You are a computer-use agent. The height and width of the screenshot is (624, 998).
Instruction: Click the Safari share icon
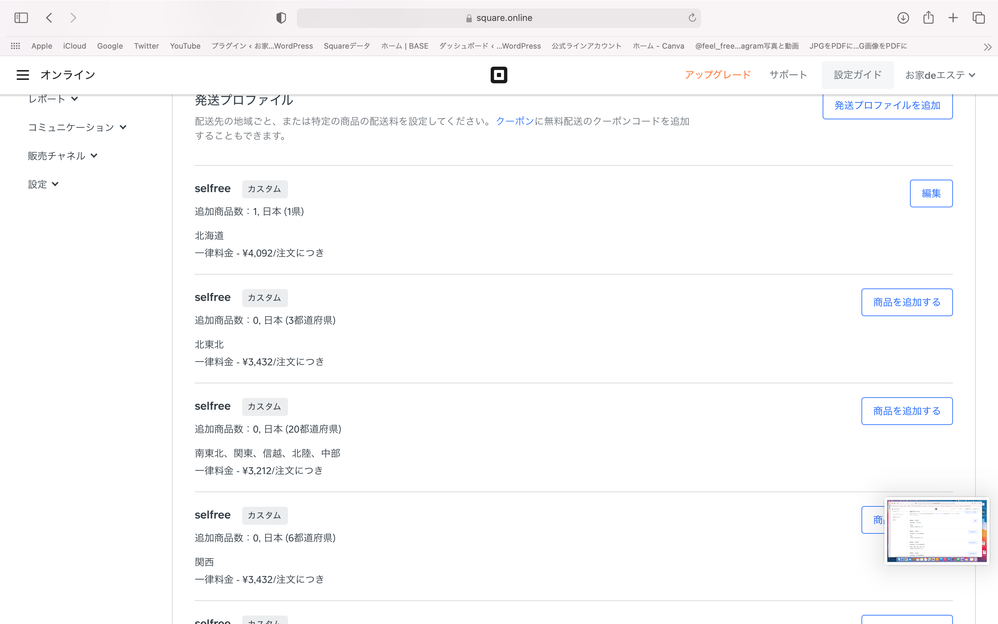(x=928, y=18)
